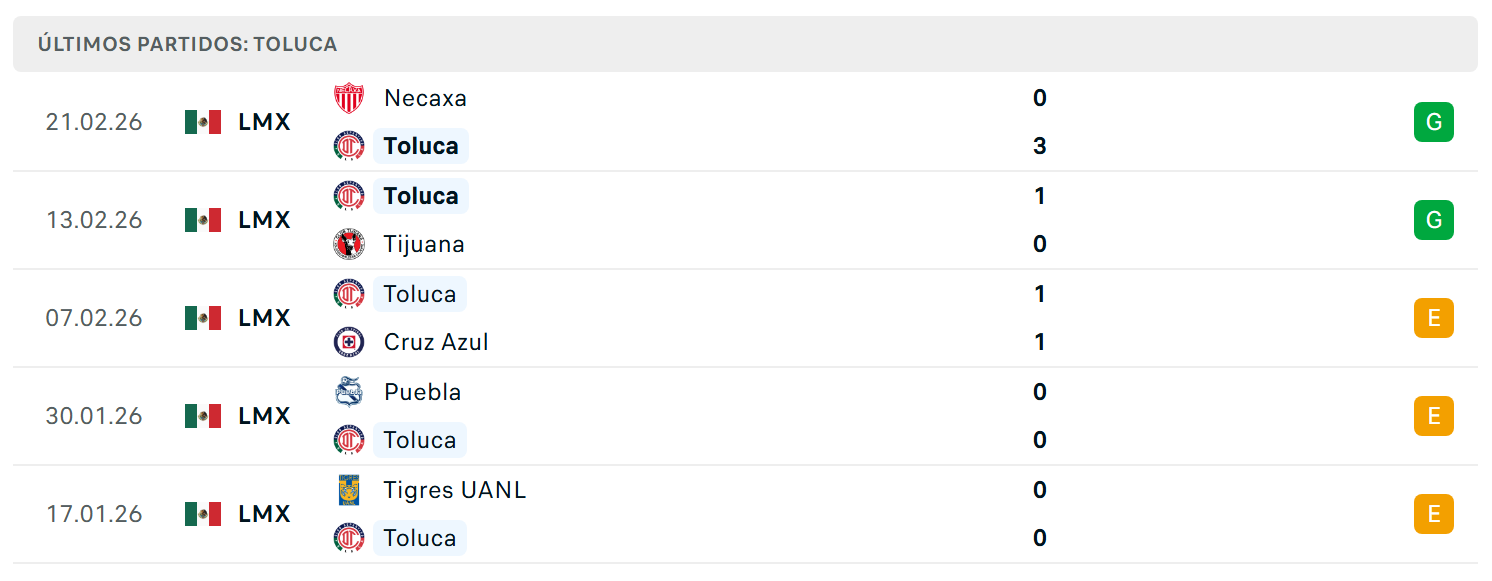The width and height of the screenshot is (1492, 581).
Task: Click orange E badge for Tigres UANL match
Action: tap(1433, 514)
